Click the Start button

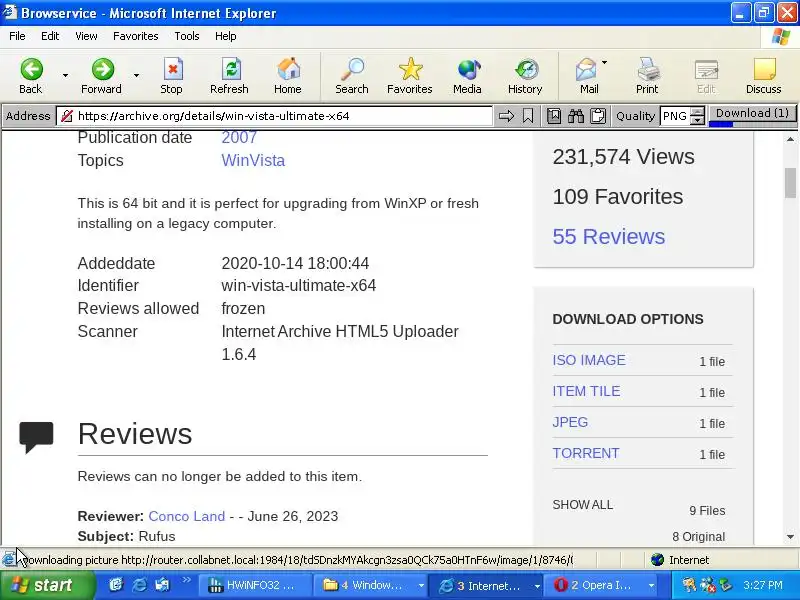[x=47, y=585]
